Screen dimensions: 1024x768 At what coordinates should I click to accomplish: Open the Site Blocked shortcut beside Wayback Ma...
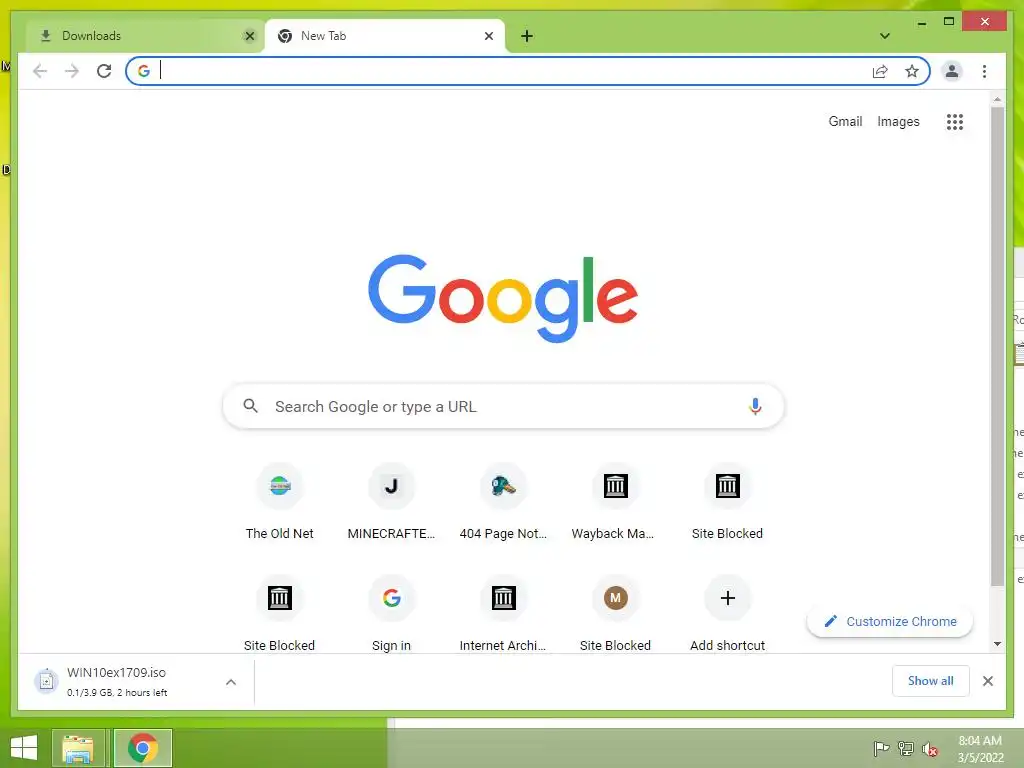[x=727, y=502]
